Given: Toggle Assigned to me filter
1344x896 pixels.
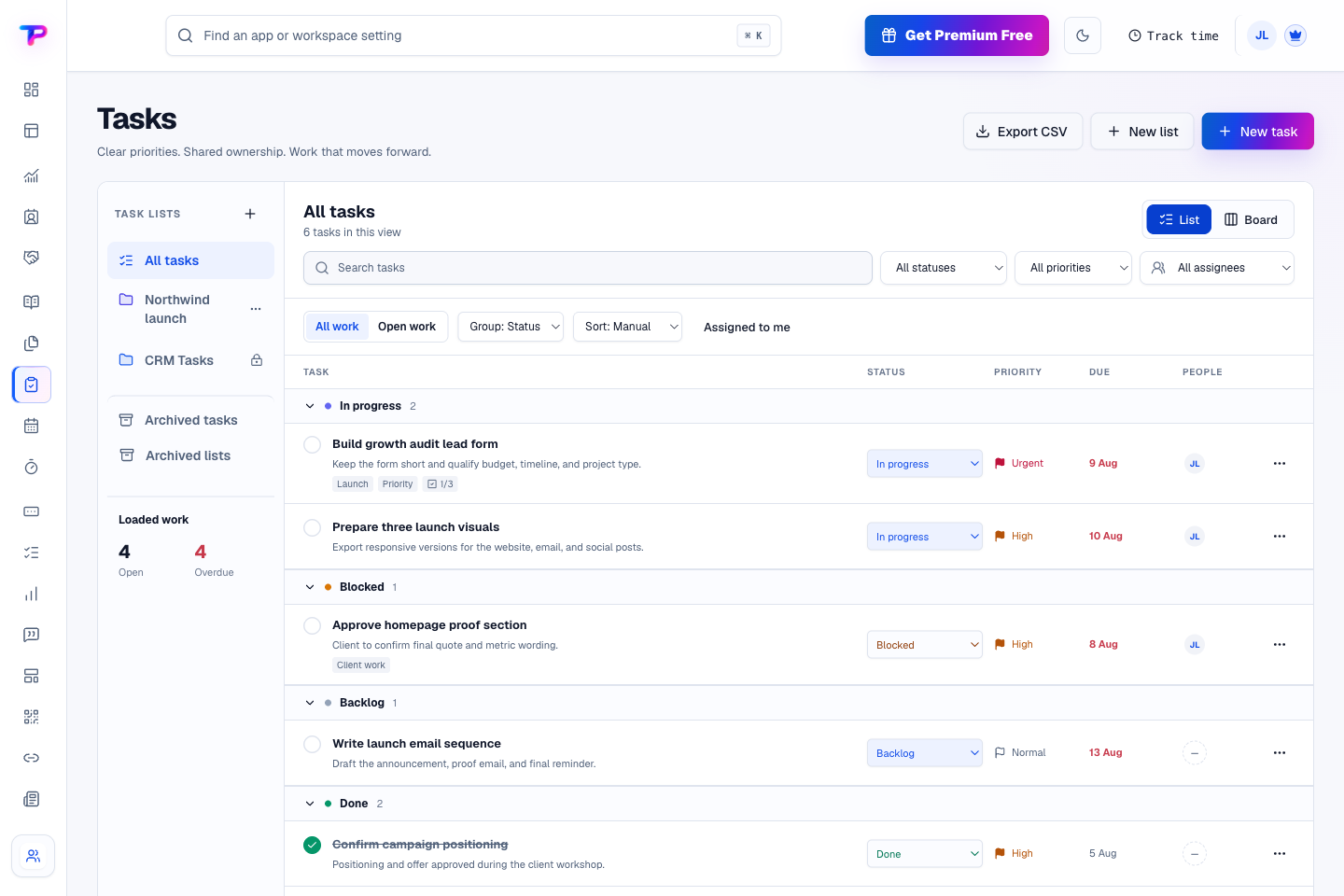Looking at the screenshot, I should pyautogui.click(x=747, y=327).
